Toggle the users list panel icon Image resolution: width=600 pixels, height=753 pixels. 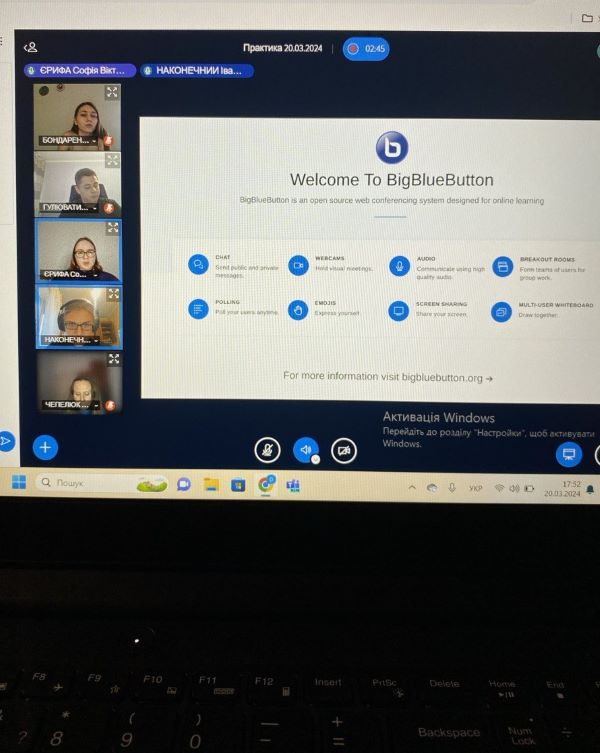[x=31, y=47]
